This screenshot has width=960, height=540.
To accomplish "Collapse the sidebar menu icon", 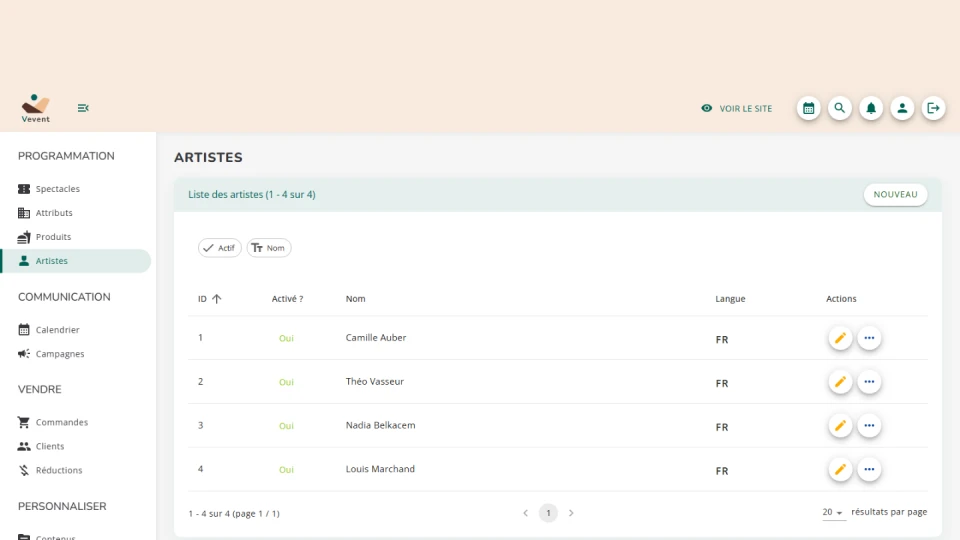I will [83, 108].
